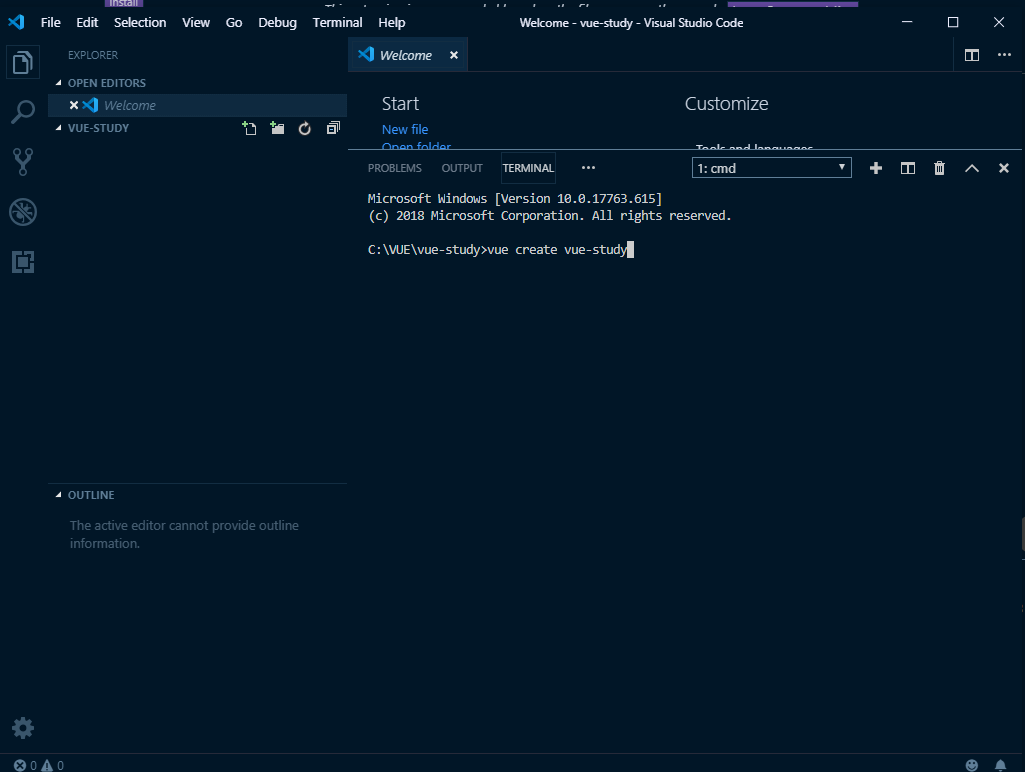Close Welcome in Open Editors list

74,105
